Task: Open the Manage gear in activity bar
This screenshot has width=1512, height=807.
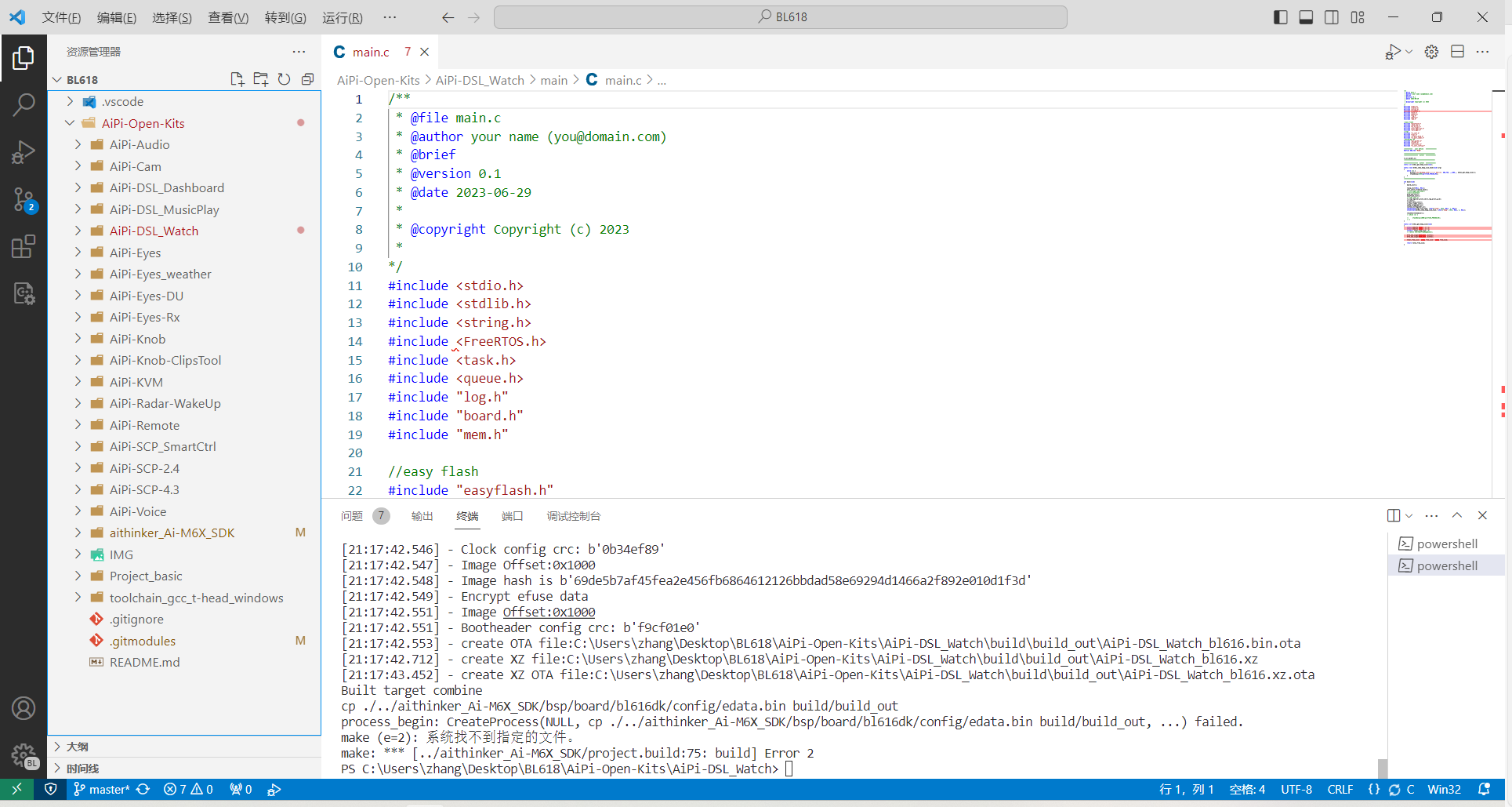Action: click(24, 755)
